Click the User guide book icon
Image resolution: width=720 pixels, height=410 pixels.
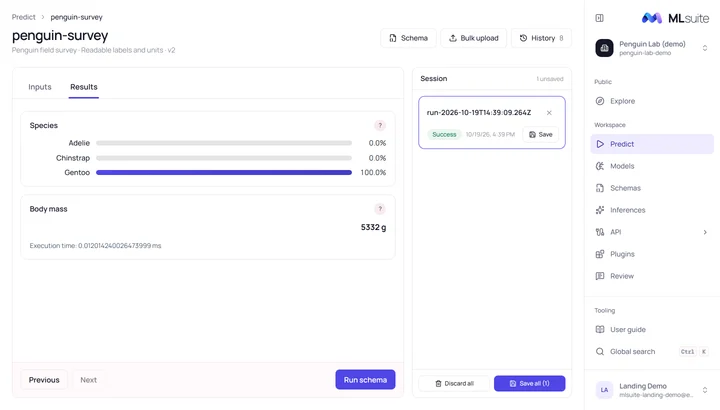[x=600, y=329]
